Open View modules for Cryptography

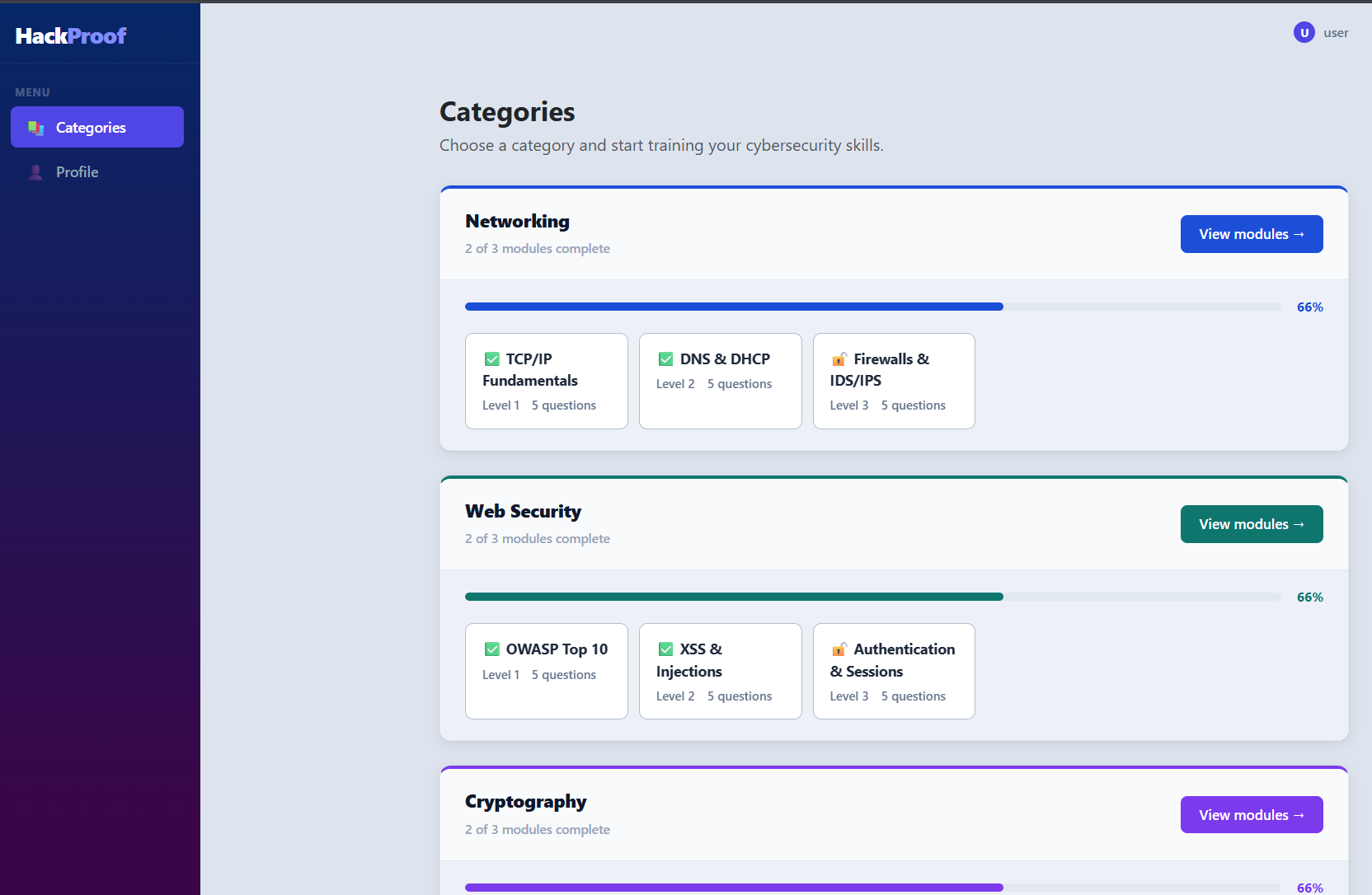pos(1251,814)
